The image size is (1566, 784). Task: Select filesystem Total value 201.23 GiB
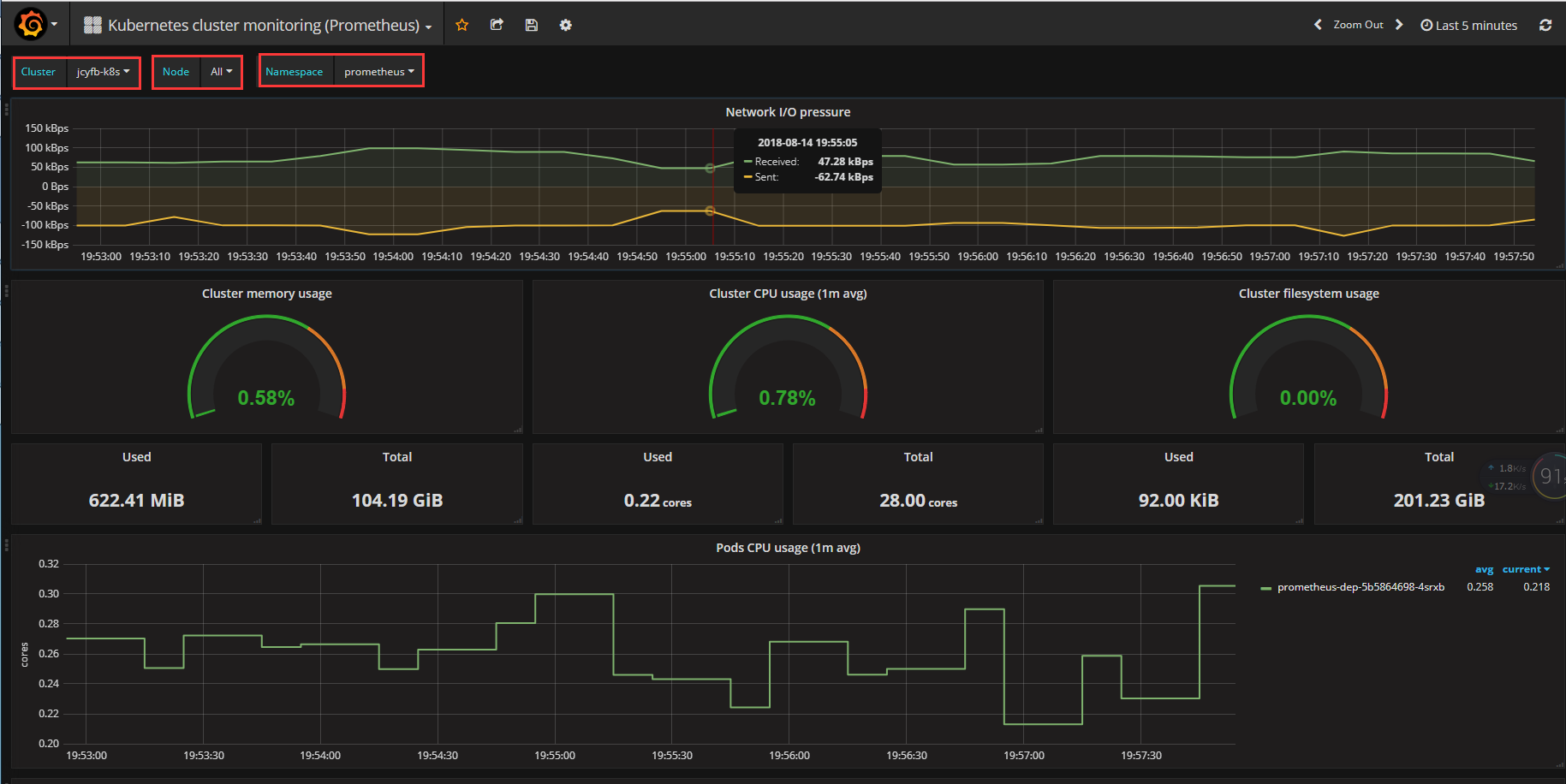click(1438, 500)
